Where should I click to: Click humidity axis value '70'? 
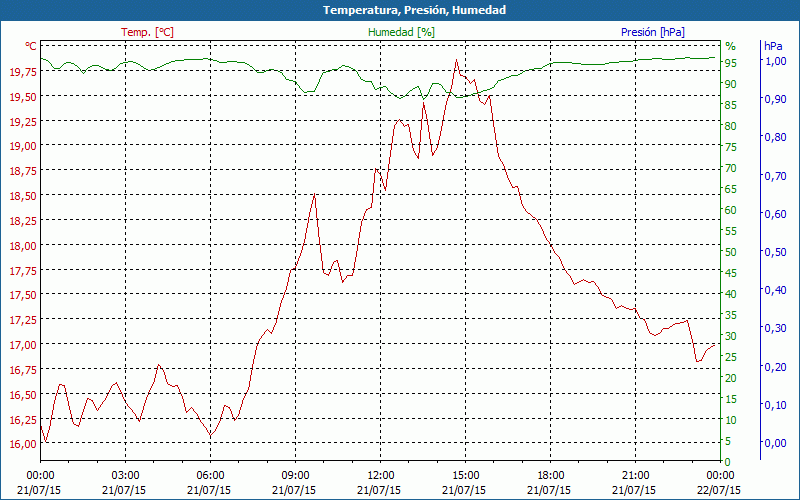731,168
